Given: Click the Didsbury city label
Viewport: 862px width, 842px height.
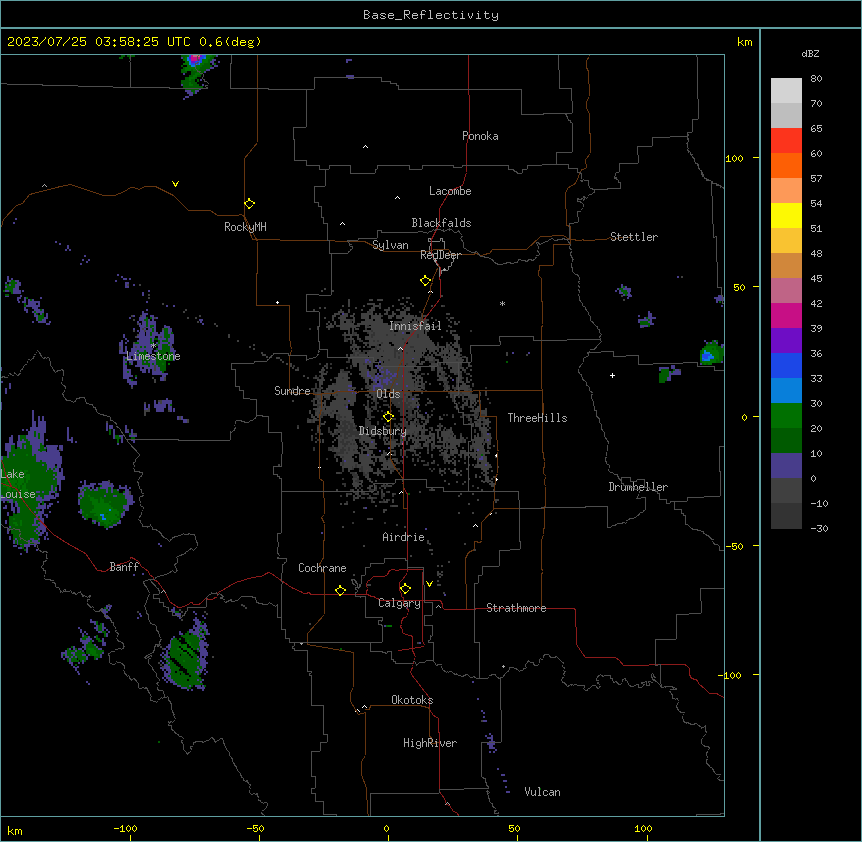Looking at the screenshot, I should (x=383, y=431).
